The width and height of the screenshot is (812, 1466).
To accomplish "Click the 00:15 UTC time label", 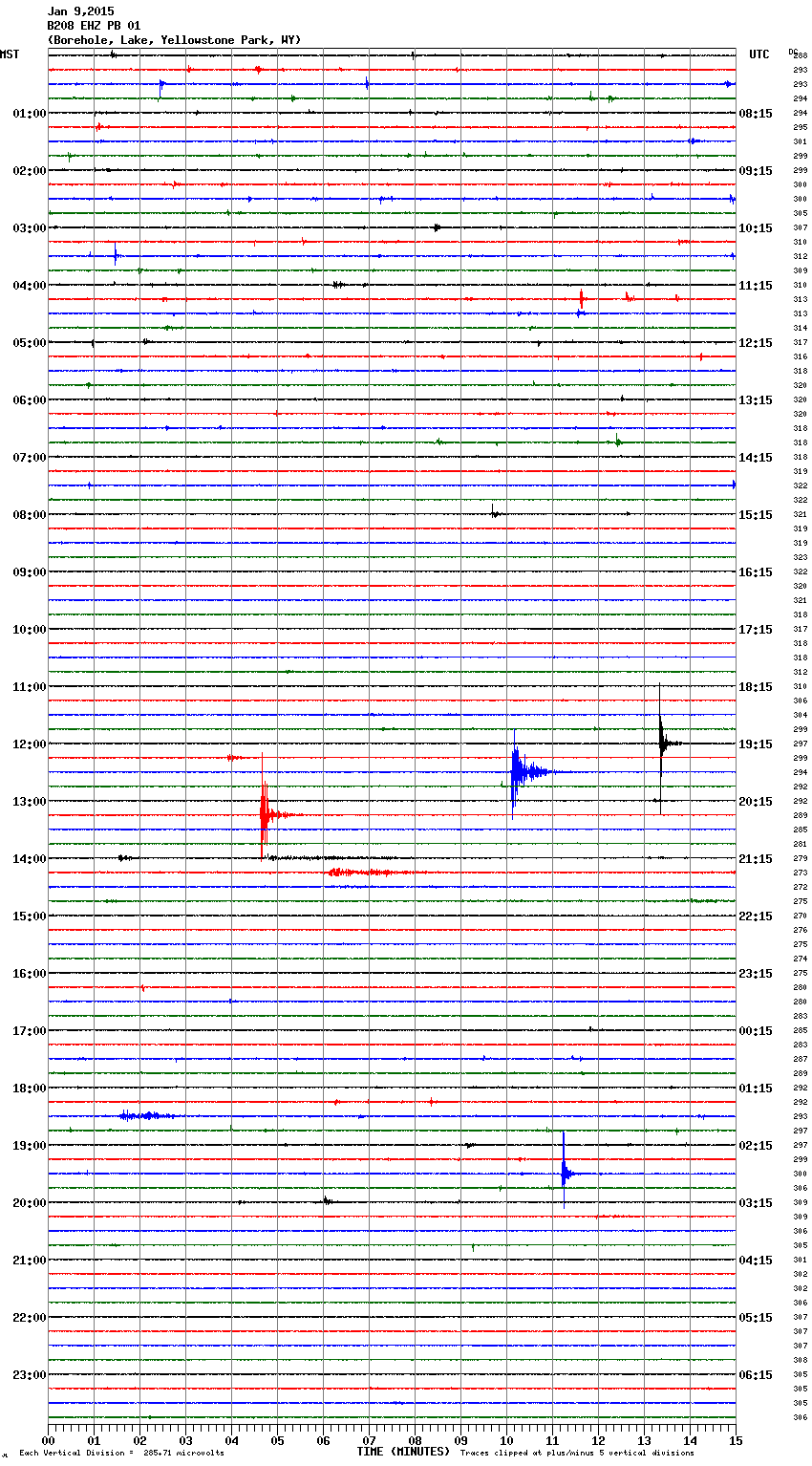I will point(756,1031).
